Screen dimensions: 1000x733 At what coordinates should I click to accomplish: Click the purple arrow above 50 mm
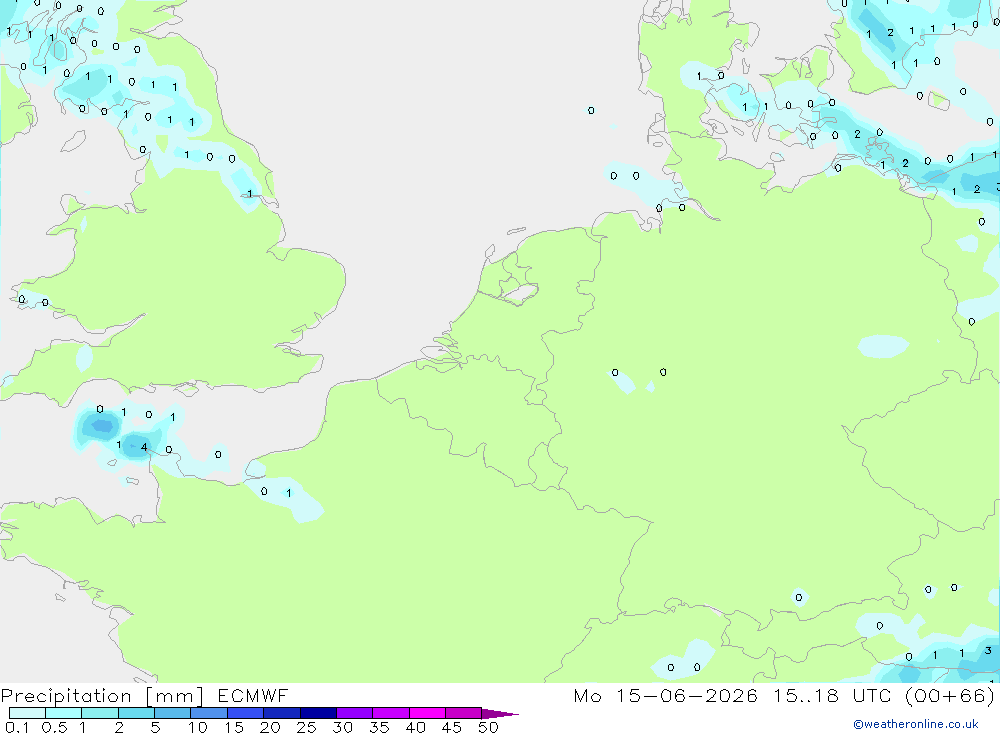pyautogui.click(x=499, y=714)
